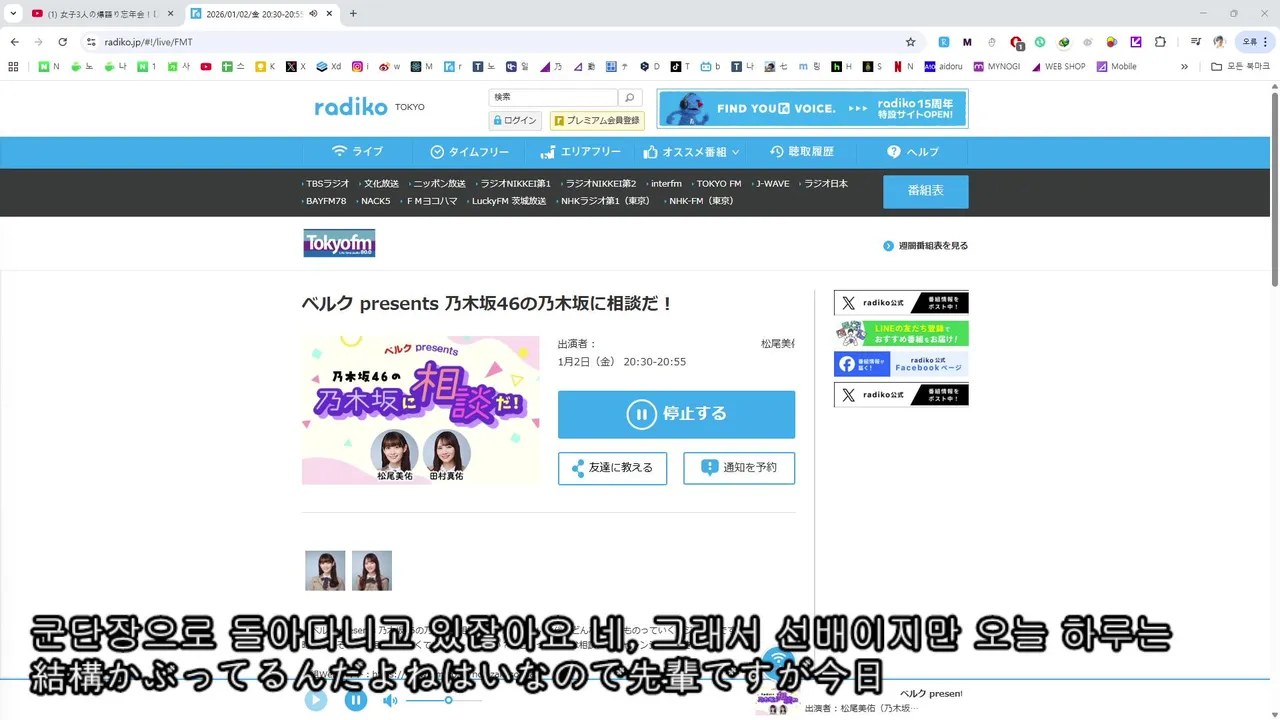The width and height of the screenshot is (1280, 720).
Task: Open the 聴取履歴 listening history tab
Action: 802,152
